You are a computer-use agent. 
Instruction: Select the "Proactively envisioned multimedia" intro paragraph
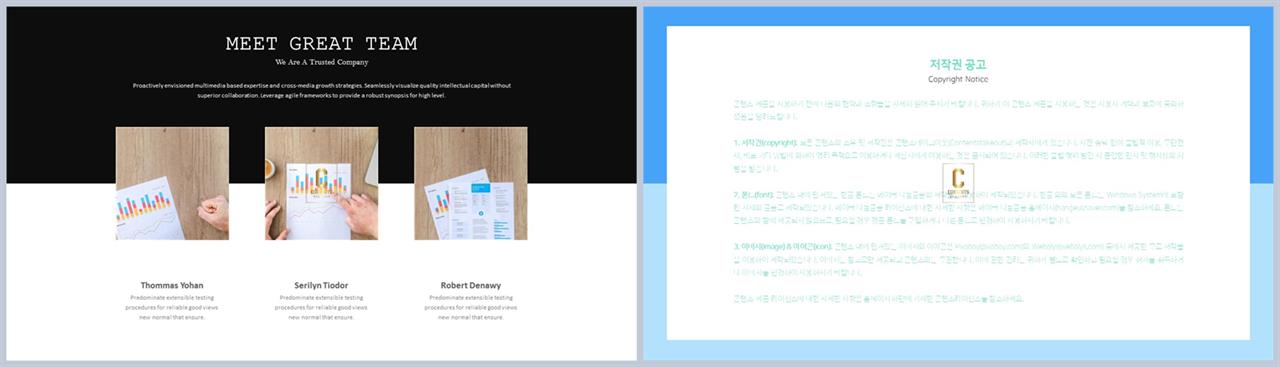(321, 90)
